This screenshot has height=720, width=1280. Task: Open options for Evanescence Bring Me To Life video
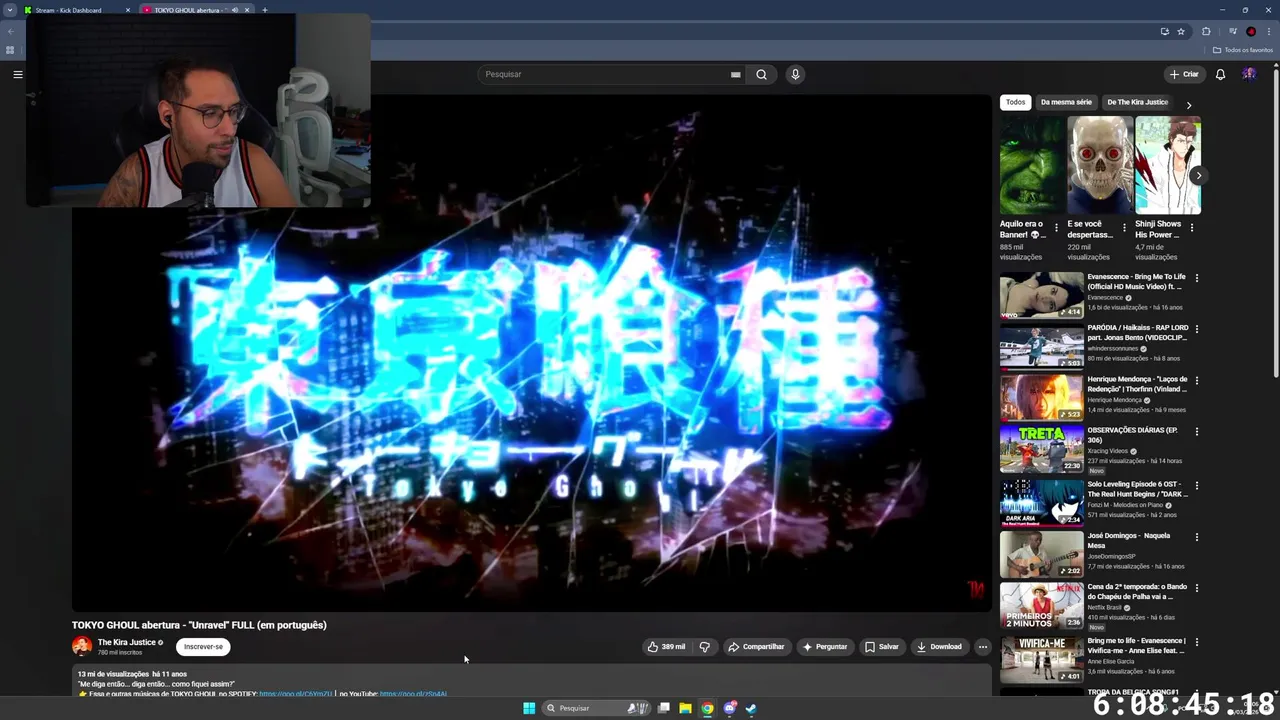1196,278
